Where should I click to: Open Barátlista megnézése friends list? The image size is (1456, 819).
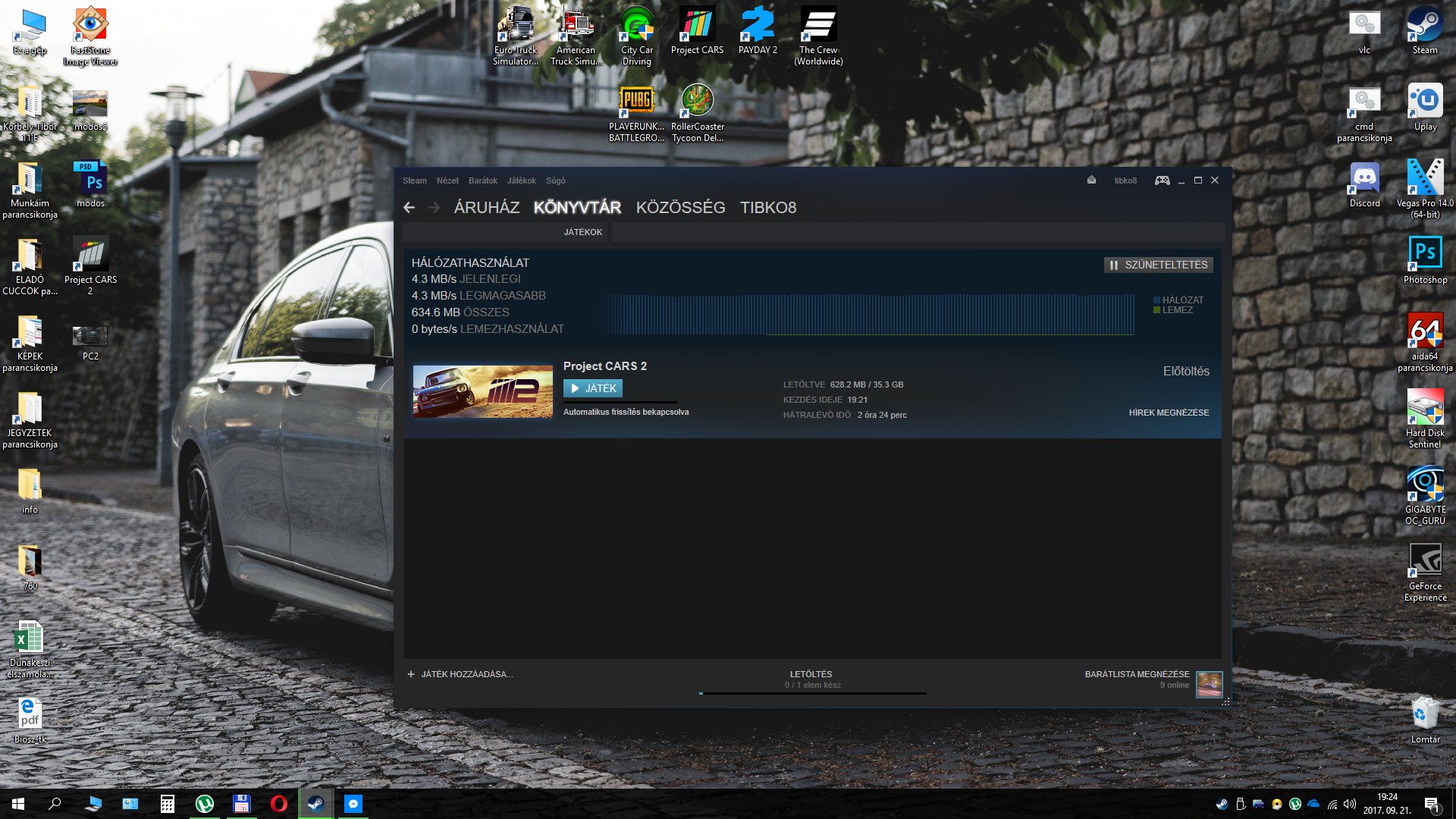pos(1136,674)
